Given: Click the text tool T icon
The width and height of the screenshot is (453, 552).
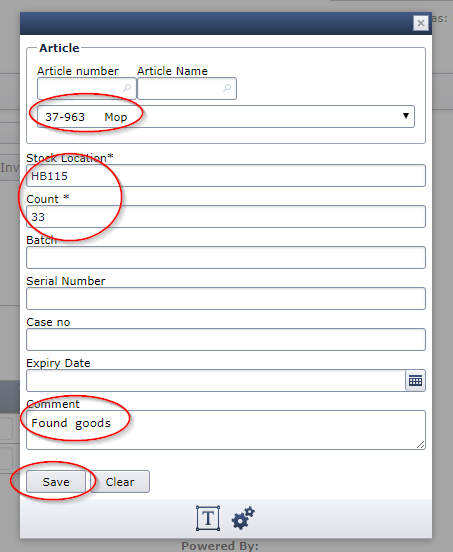Looking at the screenshot, I should pos(208,518).
